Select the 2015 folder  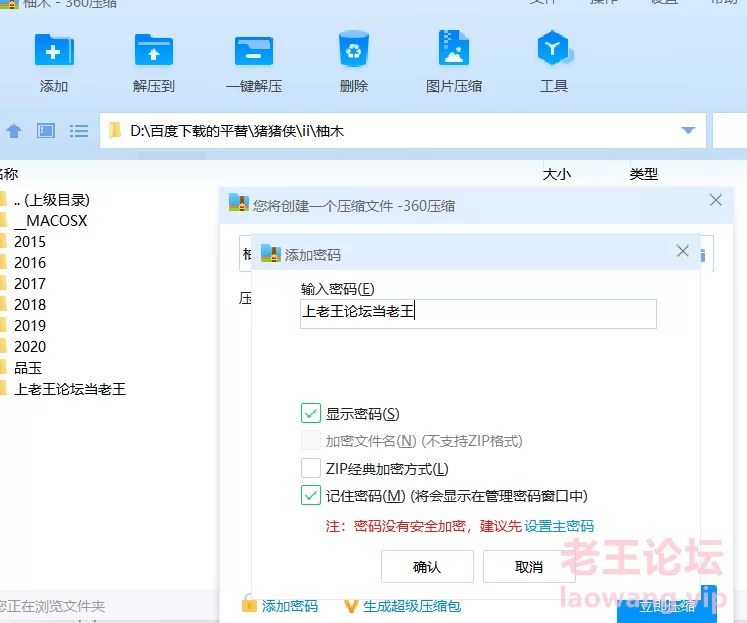coord(30,242)
